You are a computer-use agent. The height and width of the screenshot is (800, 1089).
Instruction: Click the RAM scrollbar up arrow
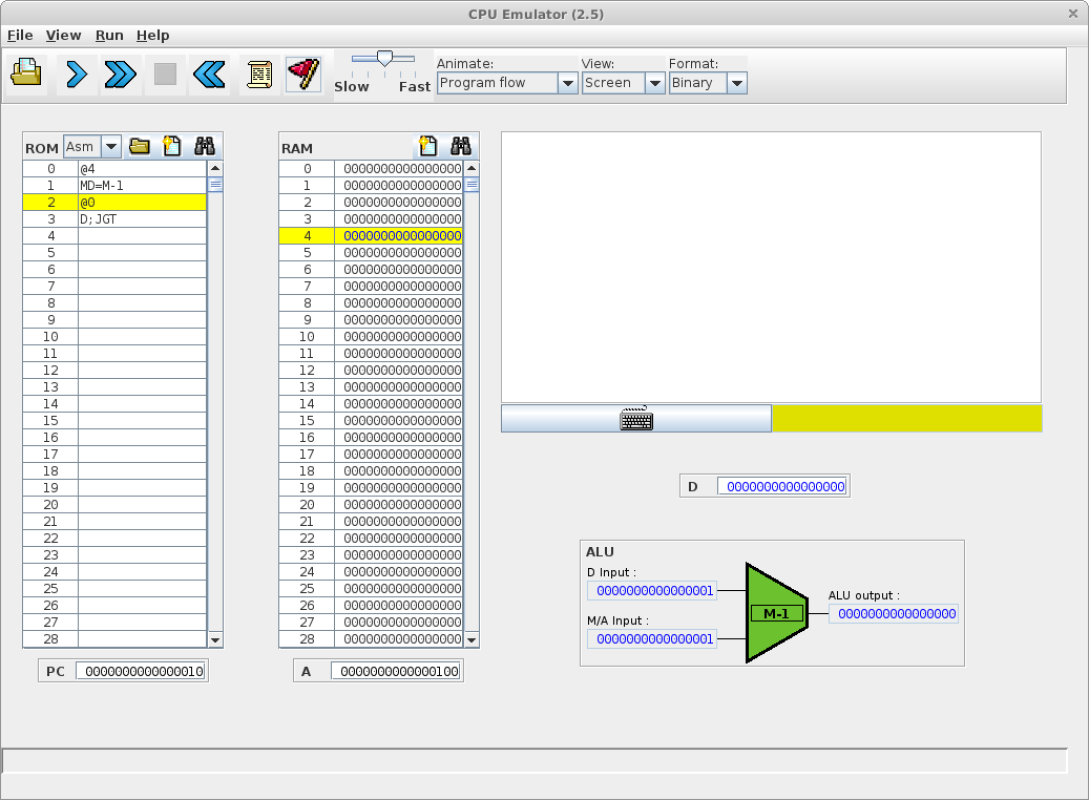tap(472, 168)
